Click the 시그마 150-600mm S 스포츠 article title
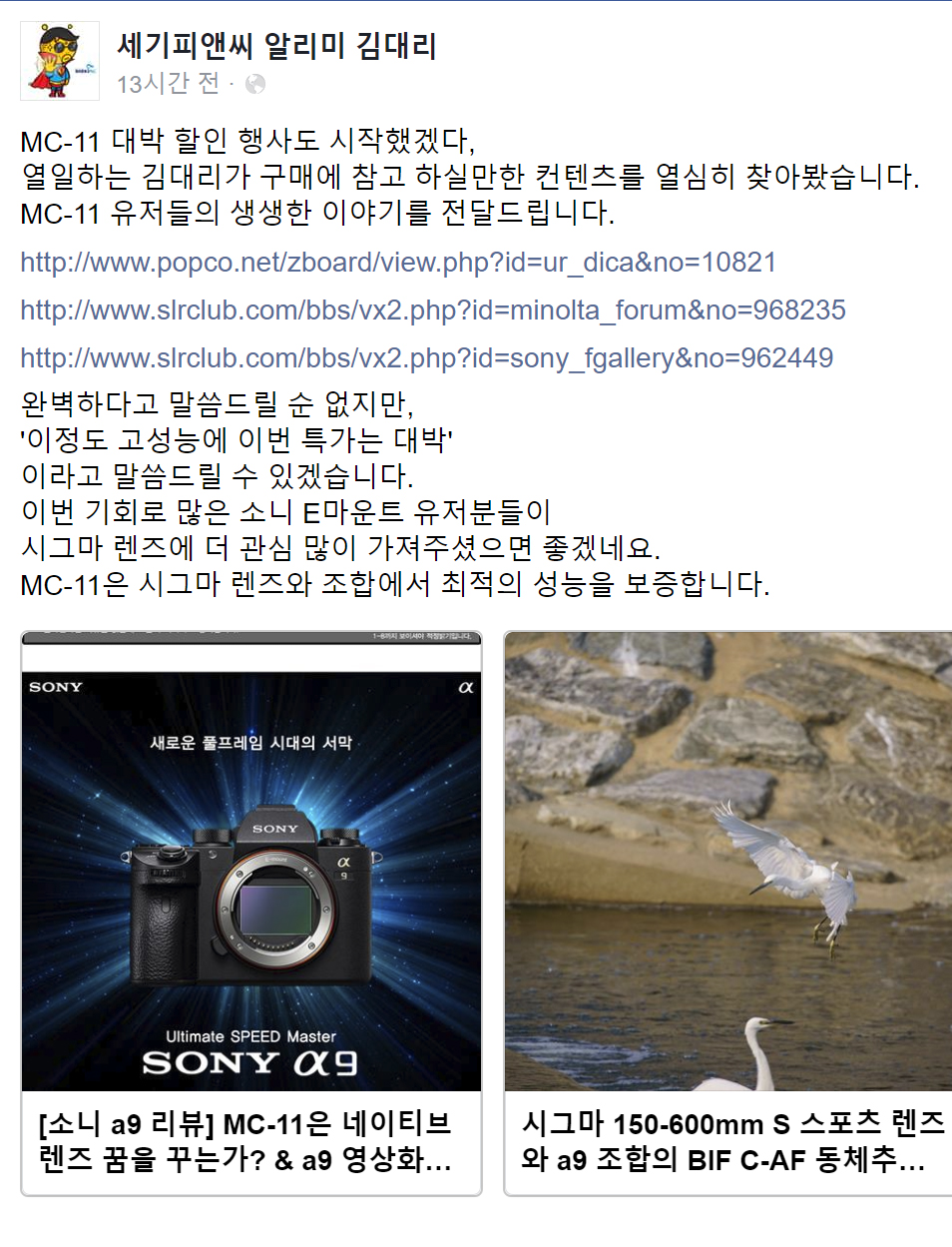The width and height of the screenshot is (952, 1247). point(733,1141)
